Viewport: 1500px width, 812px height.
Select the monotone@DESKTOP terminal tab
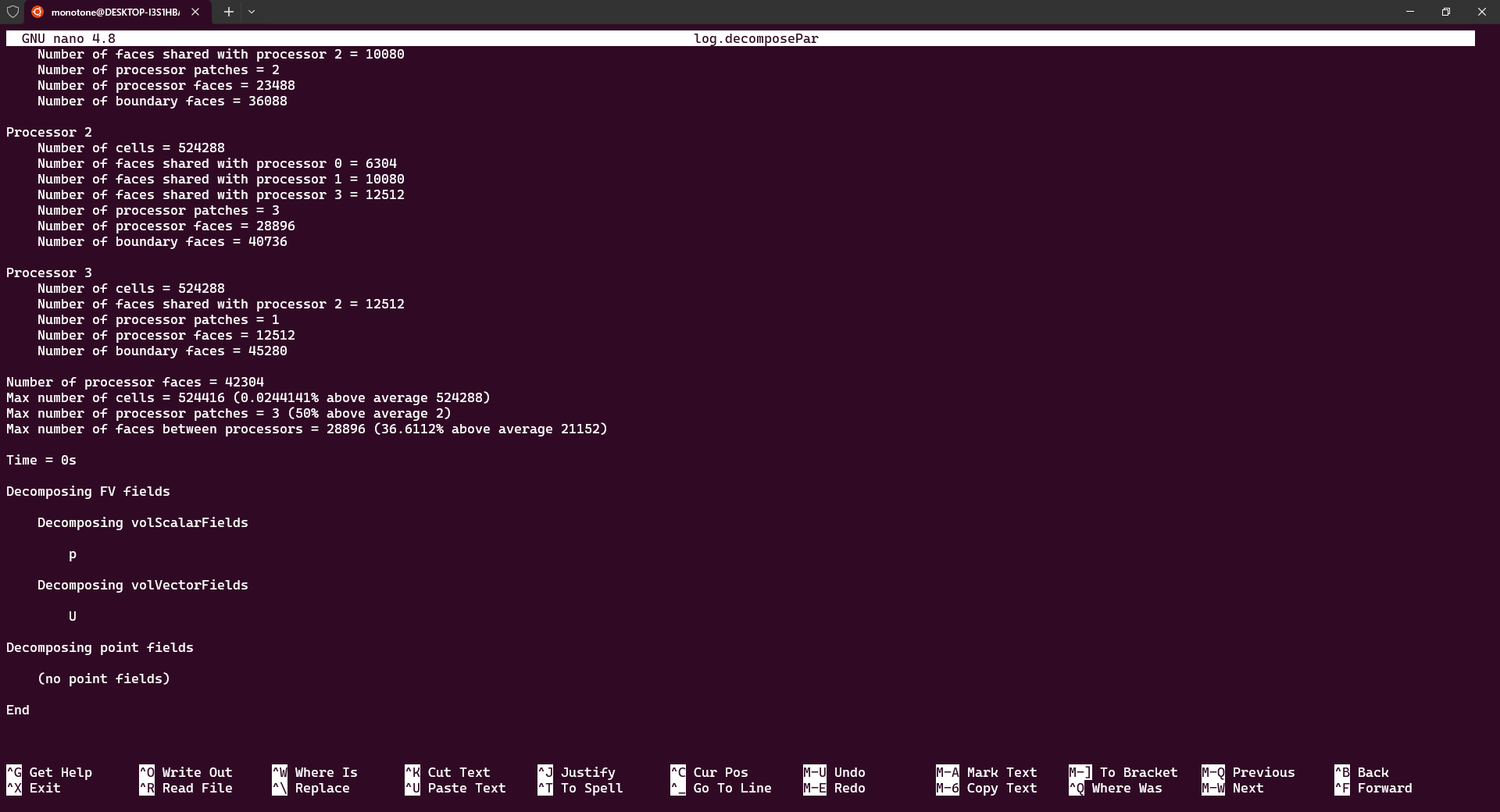click(x=117, y=12)
